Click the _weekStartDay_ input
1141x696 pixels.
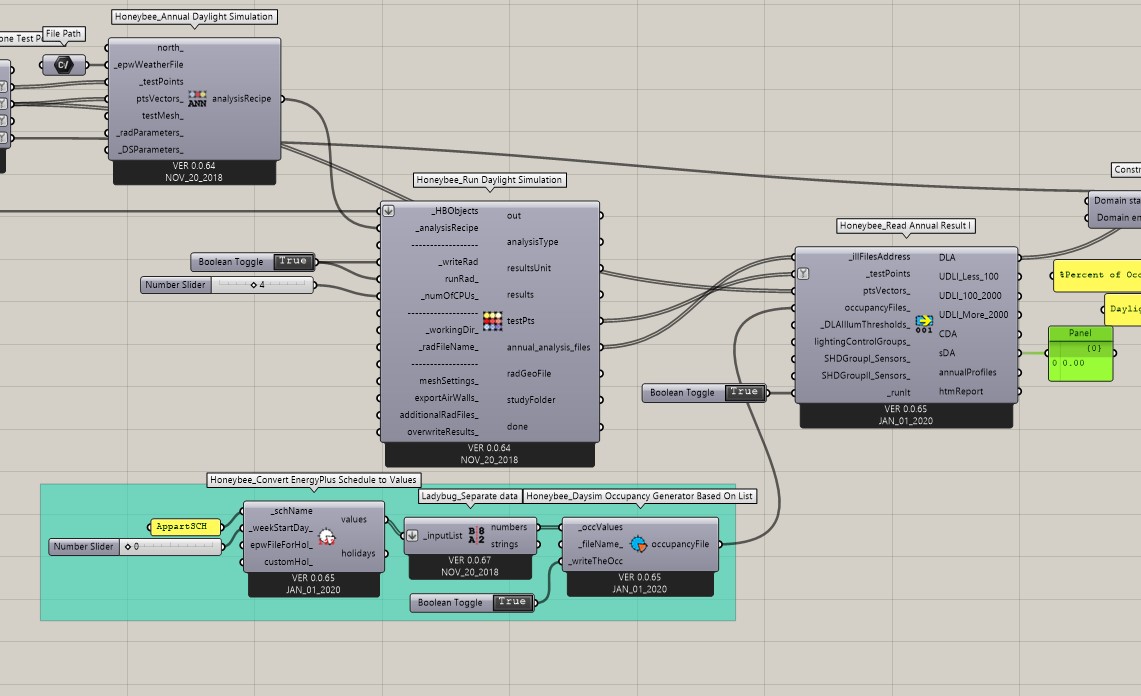tap(281, 528)
